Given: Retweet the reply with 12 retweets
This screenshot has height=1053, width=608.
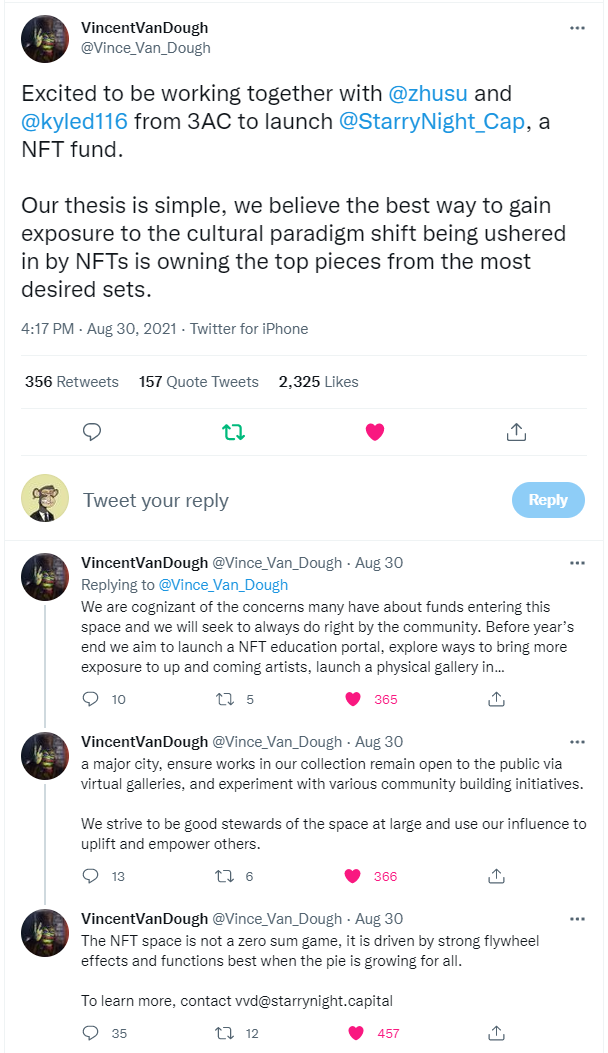Looking at the screenshot, I should click(x=224, y=1033).
